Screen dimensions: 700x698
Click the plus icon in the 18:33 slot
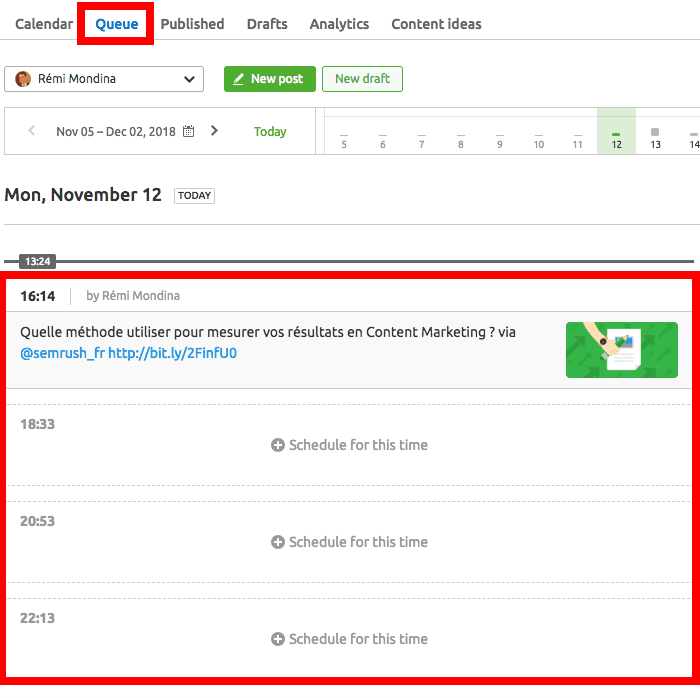click(278, 445)
